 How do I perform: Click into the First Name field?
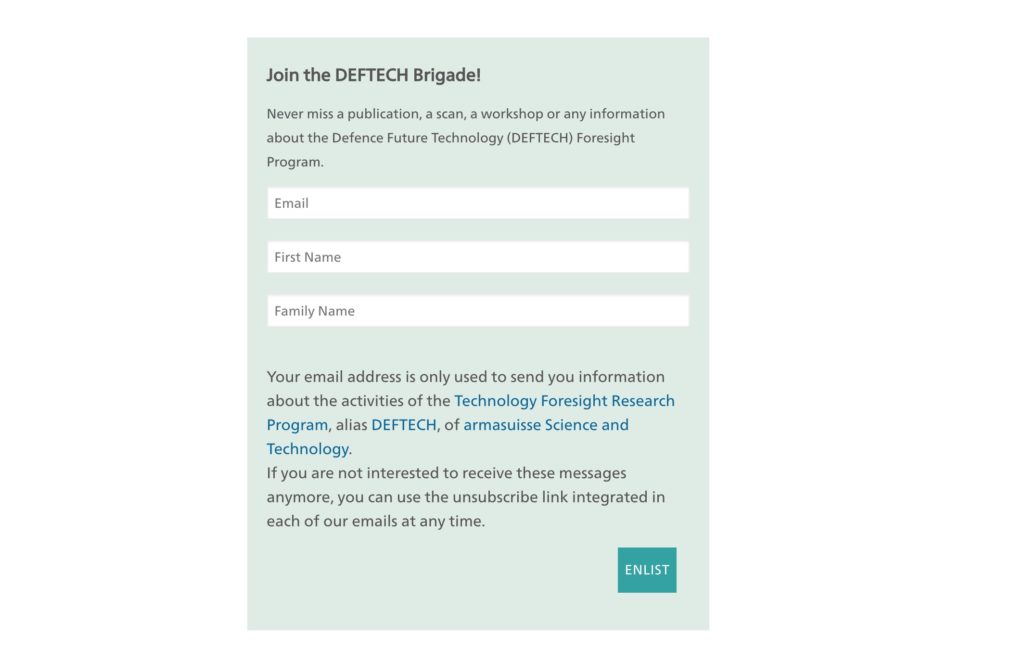pyautogui.click(x=477, y=257)
